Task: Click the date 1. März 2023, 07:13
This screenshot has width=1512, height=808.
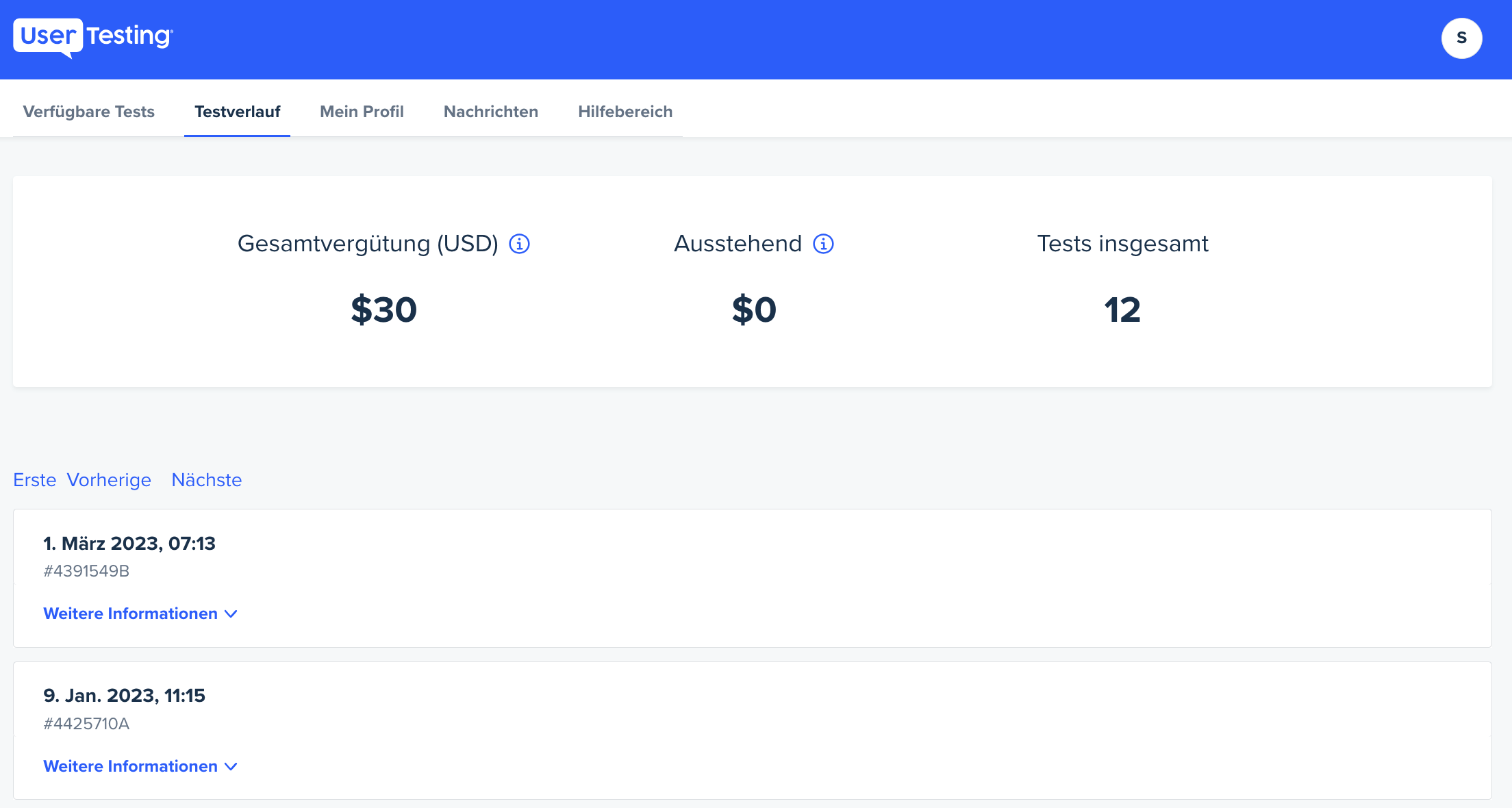Action: coord(129,544)
